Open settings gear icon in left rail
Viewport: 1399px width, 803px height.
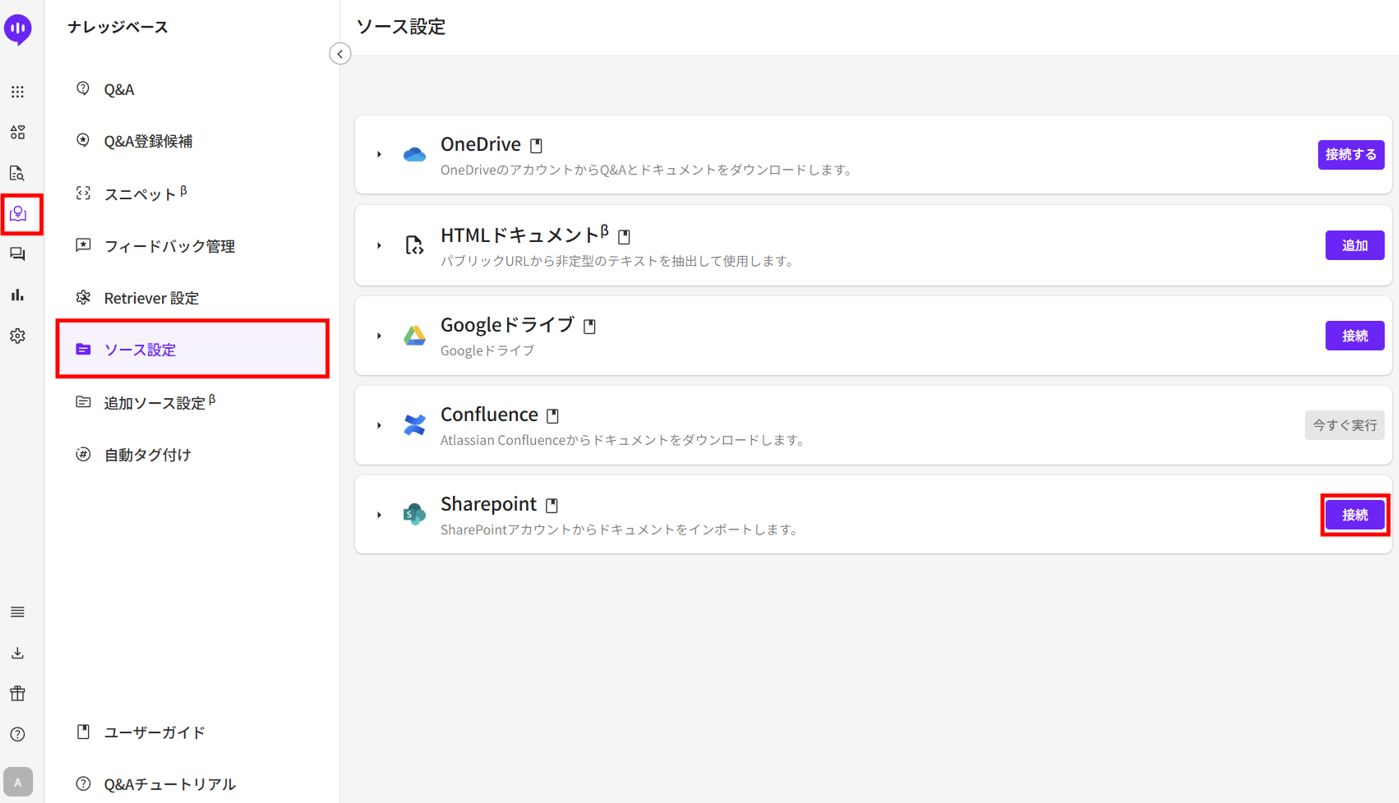[x=18, y=336]
